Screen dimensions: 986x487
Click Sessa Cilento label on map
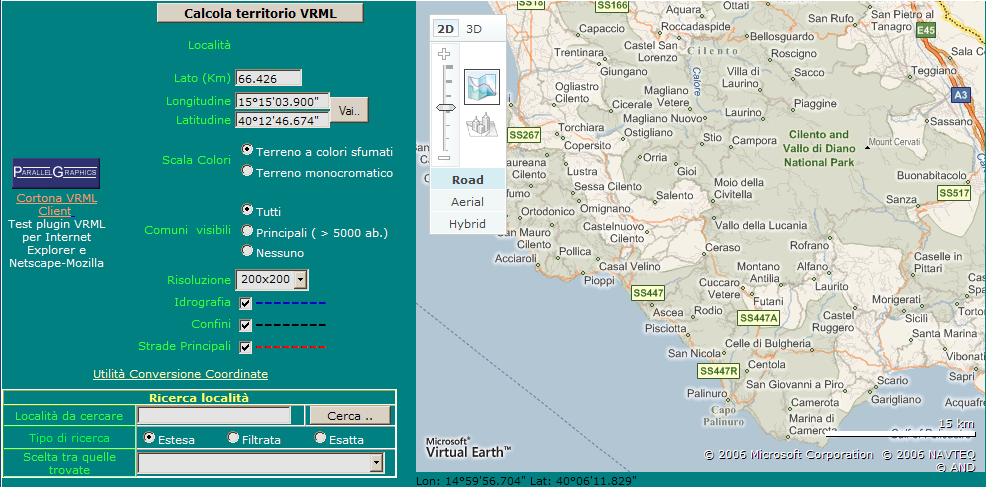click(607, 186)
